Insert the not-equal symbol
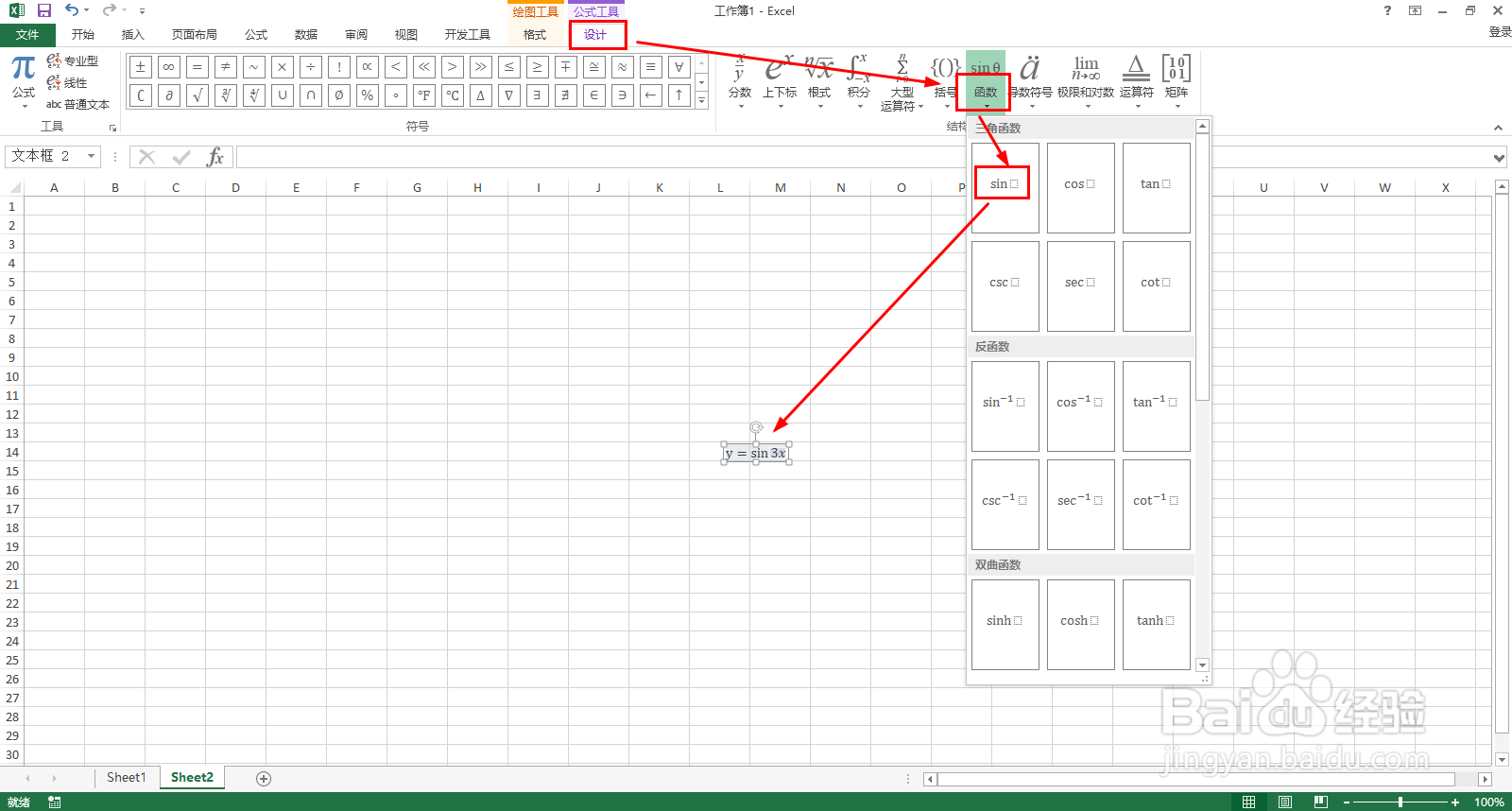 click(225, 67)
